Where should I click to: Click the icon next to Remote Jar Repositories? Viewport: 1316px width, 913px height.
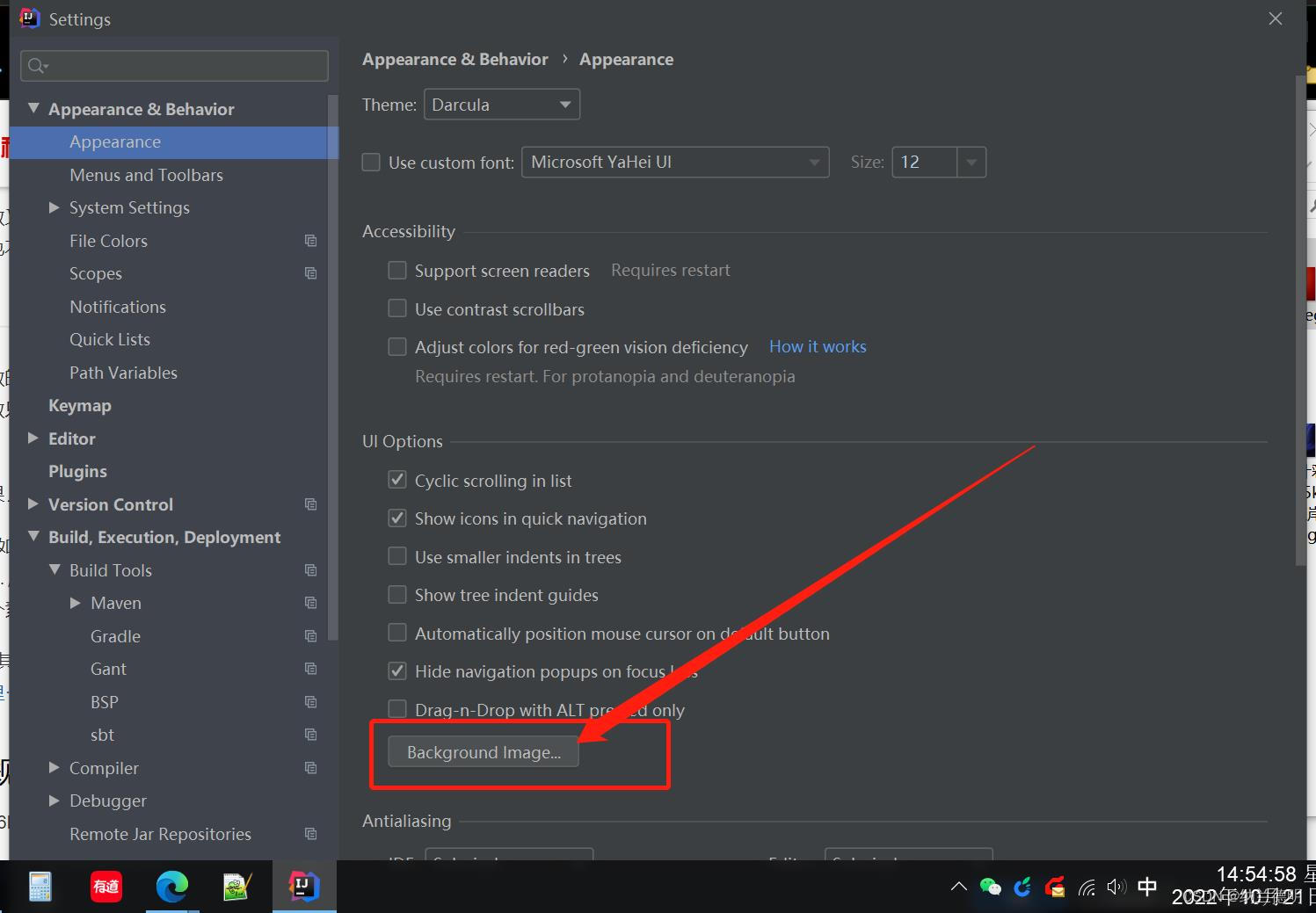310,833
